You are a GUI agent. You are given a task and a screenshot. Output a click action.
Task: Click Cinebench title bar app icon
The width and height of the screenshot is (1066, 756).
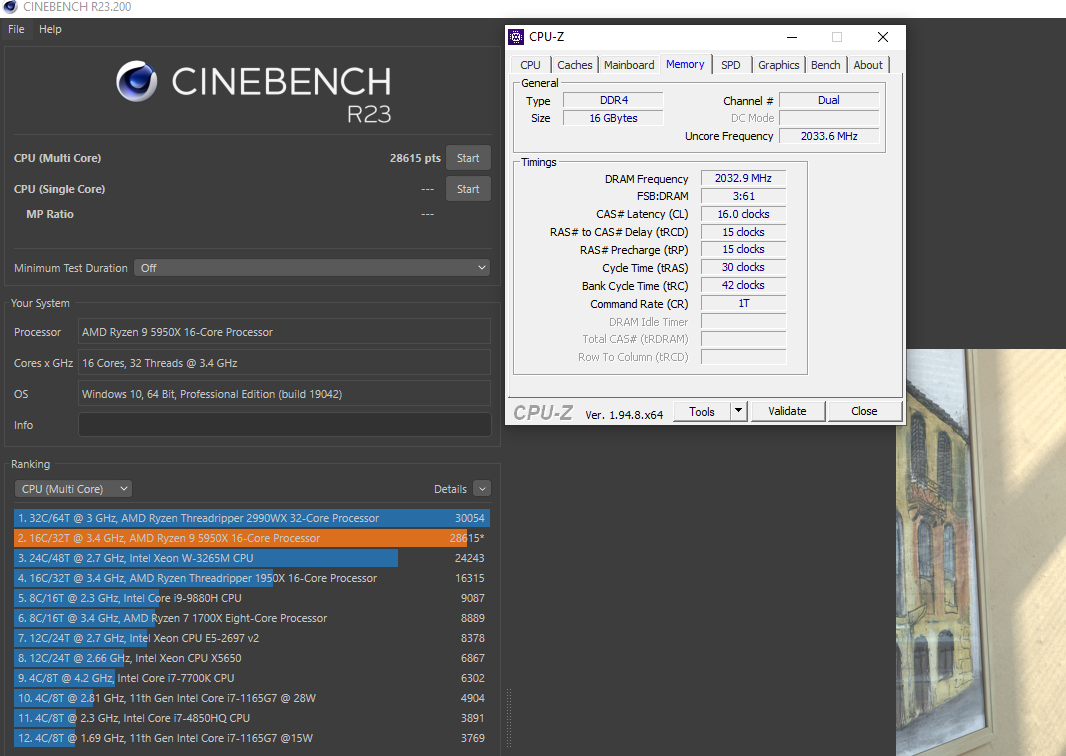coord(10,7)
